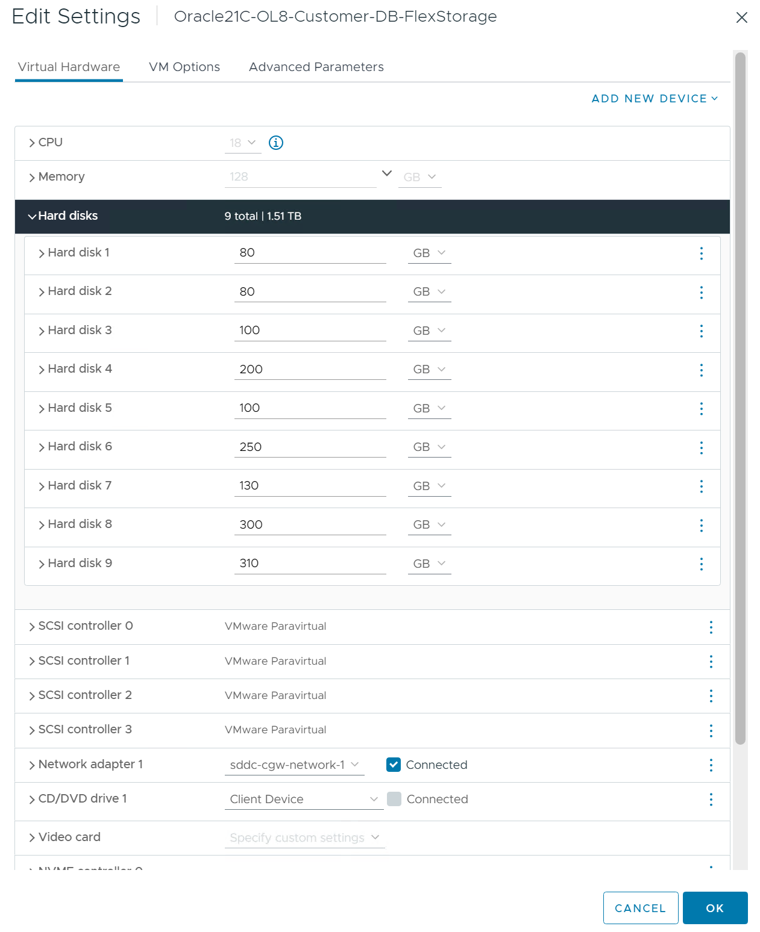Check CD/DVD drive 1 Connected checkbox

(394, 799)
